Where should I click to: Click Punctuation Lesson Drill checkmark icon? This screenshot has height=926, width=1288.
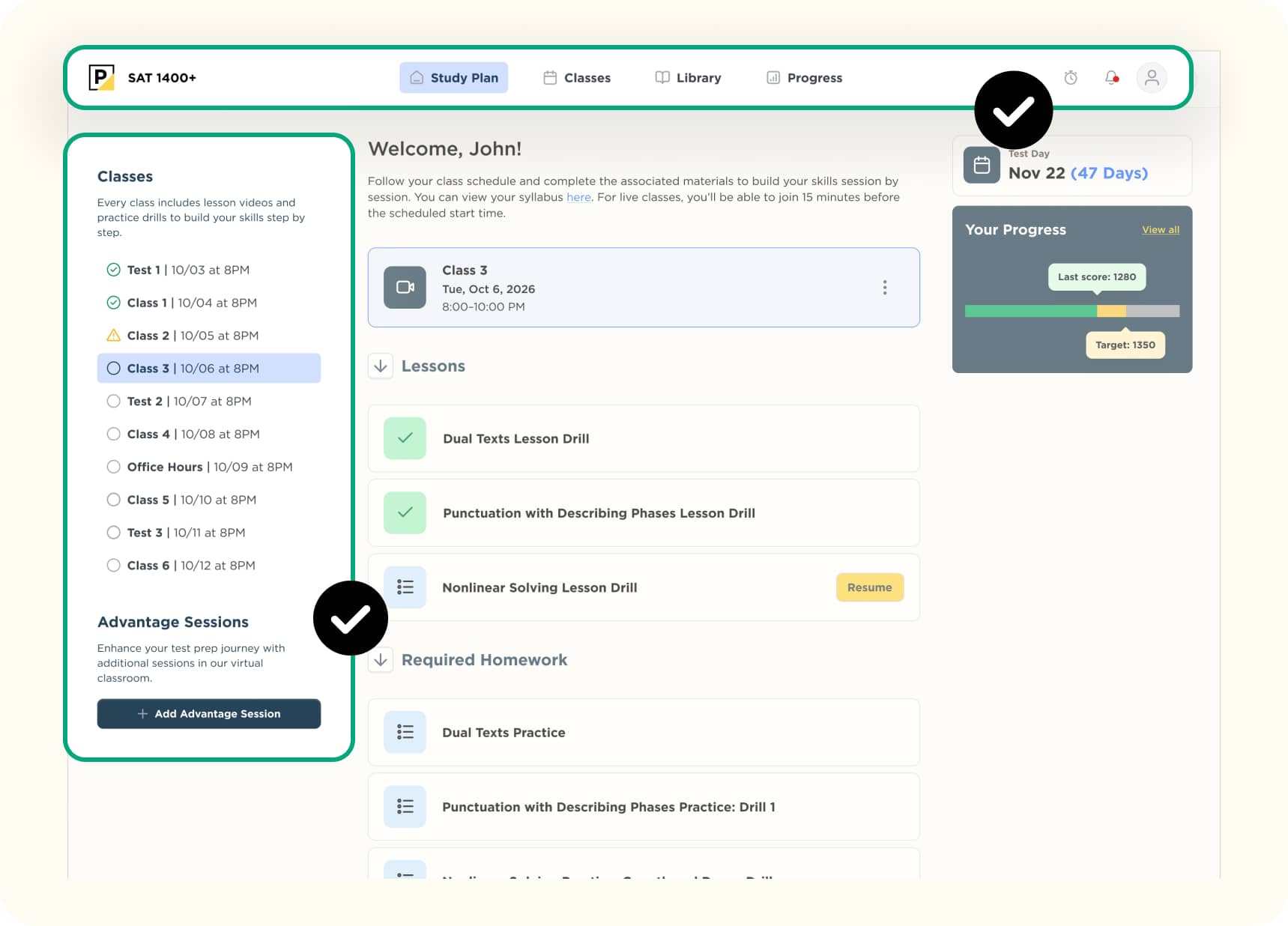coord(405,512)
